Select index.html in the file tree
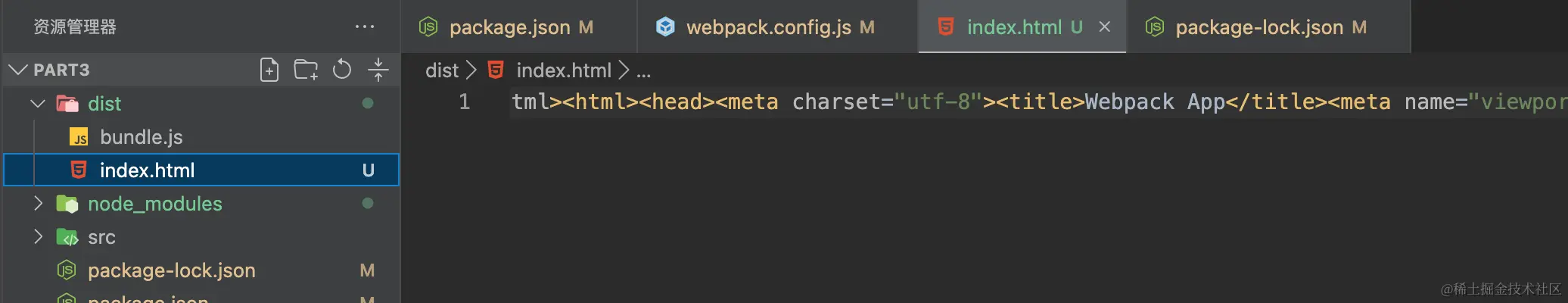This screenshot has width=1568, height=303. [x=201, y=170]
